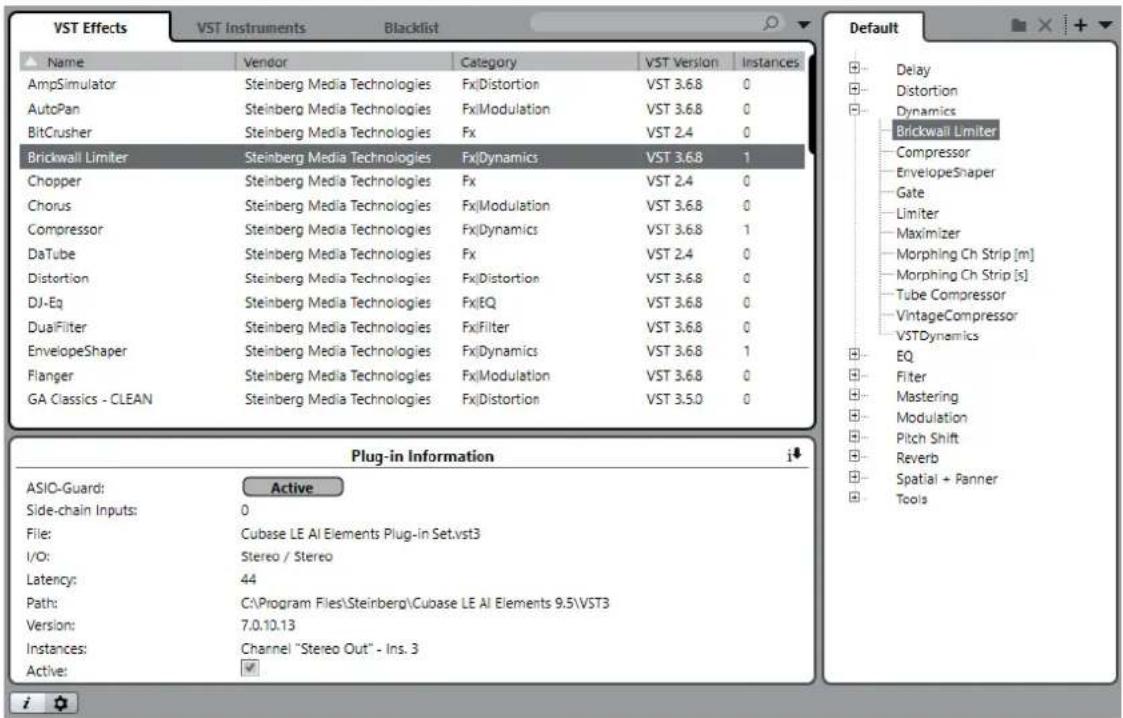The width and height of the screenshot is (1123, 718).
Task: Expand the Distortion folder in the tree
Action: click(x=854, y=89)
